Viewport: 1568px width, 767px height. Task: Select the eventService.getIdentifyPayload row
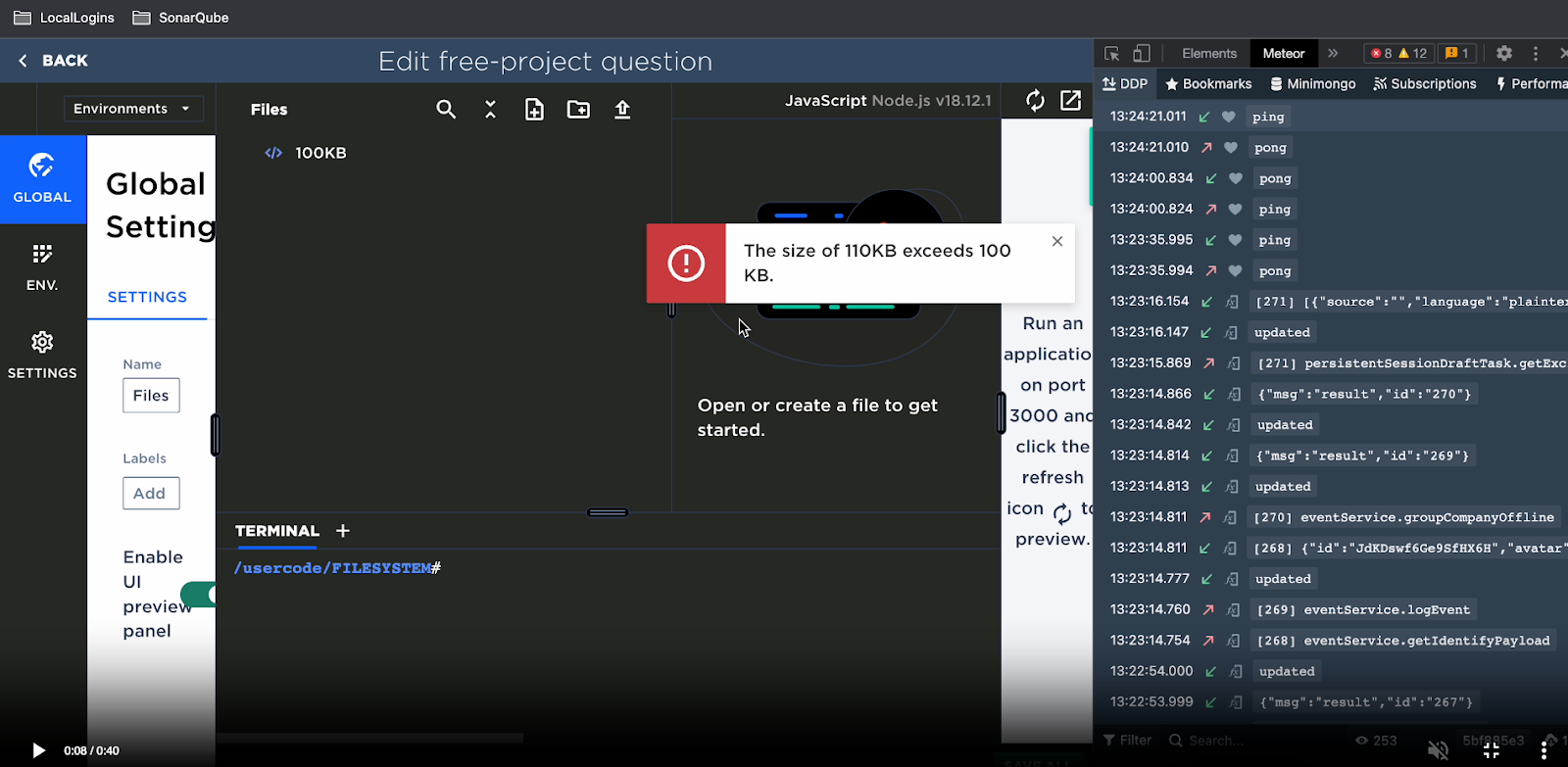pos(1403,641)
